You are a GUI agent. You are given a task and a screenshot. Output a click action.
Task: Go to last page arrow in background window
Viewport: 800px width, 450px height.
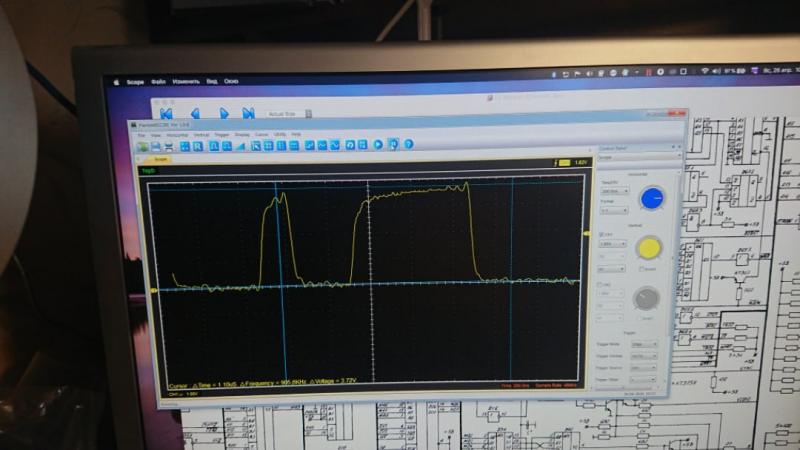point(248,114)
